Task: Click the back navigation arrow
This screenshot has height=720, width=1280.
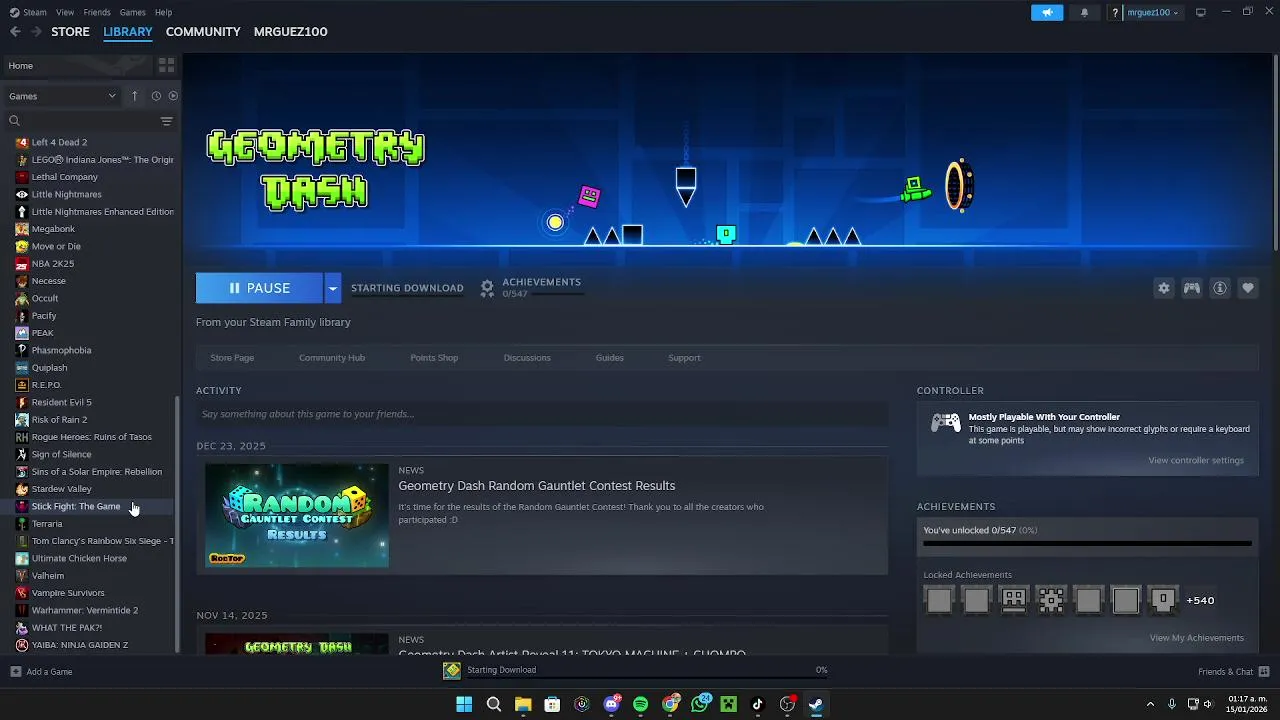Action: [x=15, y=31]
